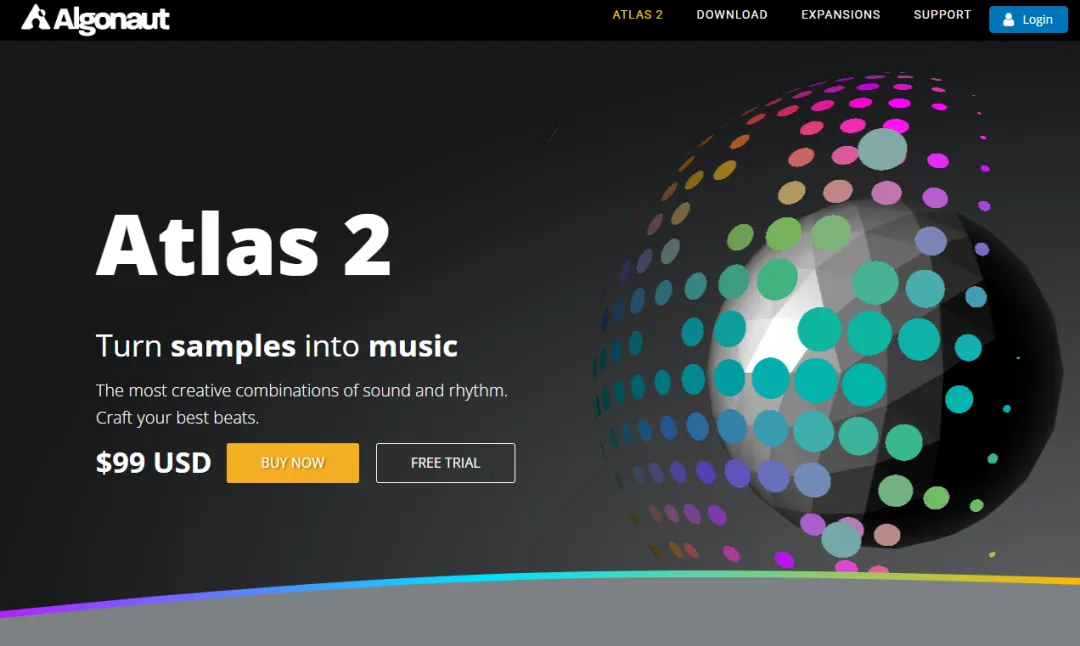The image size is (1080, 646).
Task: Open the Expansions menu item
Action: click(840, 14)
